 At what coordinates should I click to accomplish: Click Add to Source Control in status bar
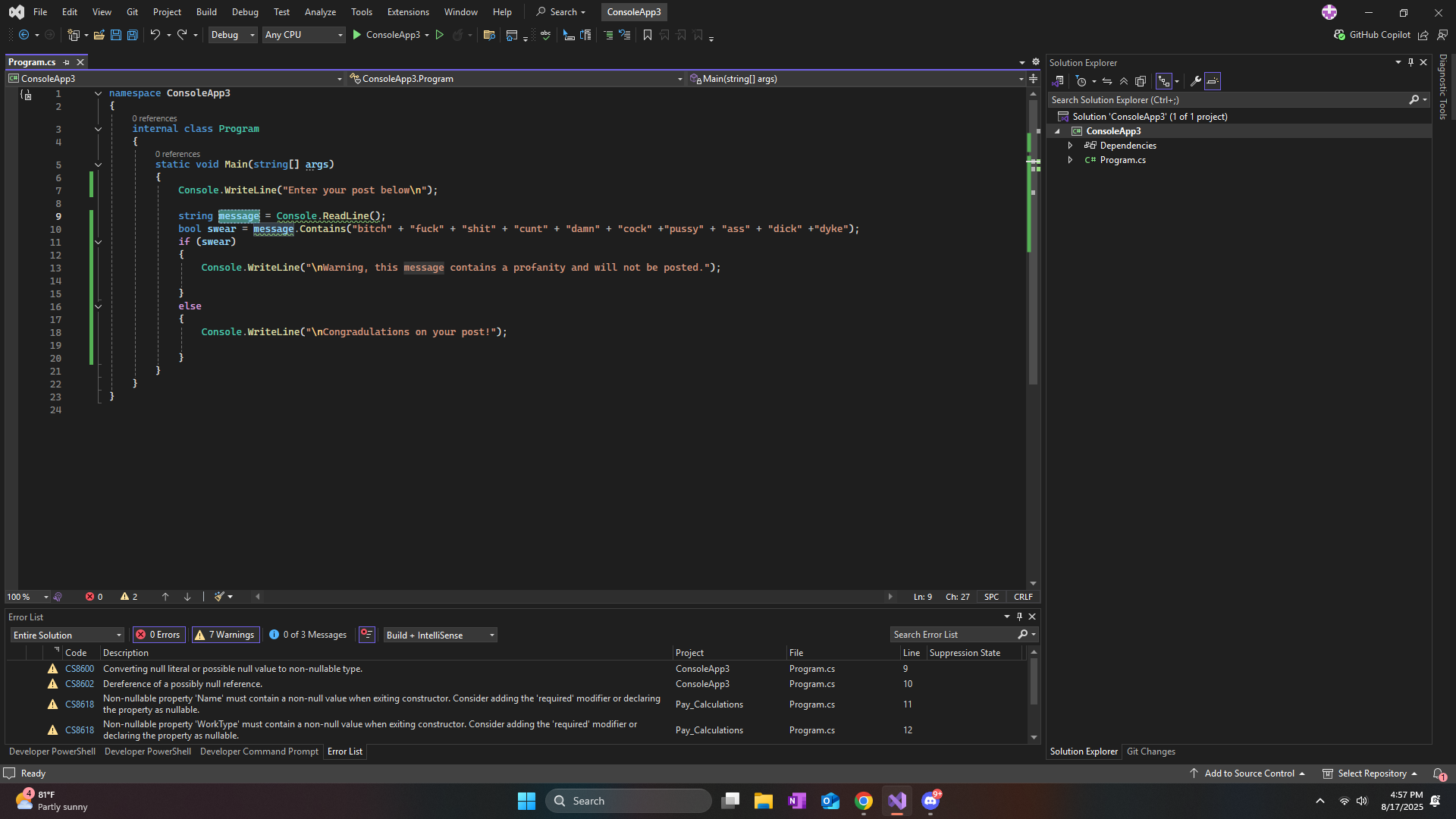click(1248, 773)
